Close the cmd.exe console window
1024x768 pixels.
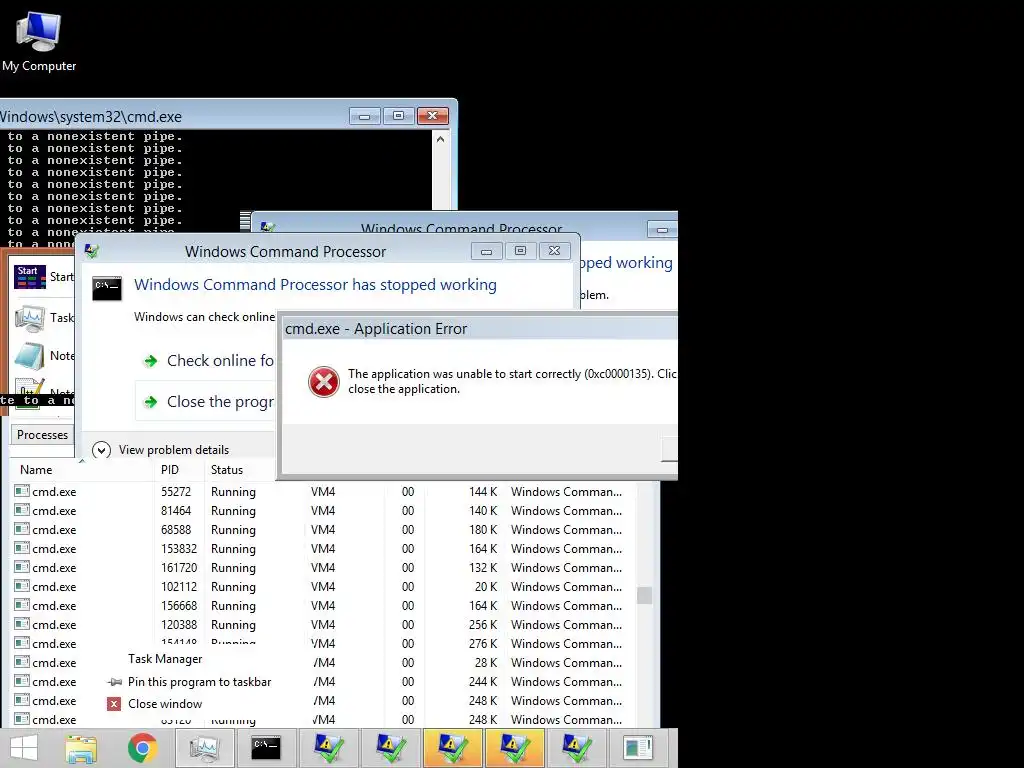point(432,116)
